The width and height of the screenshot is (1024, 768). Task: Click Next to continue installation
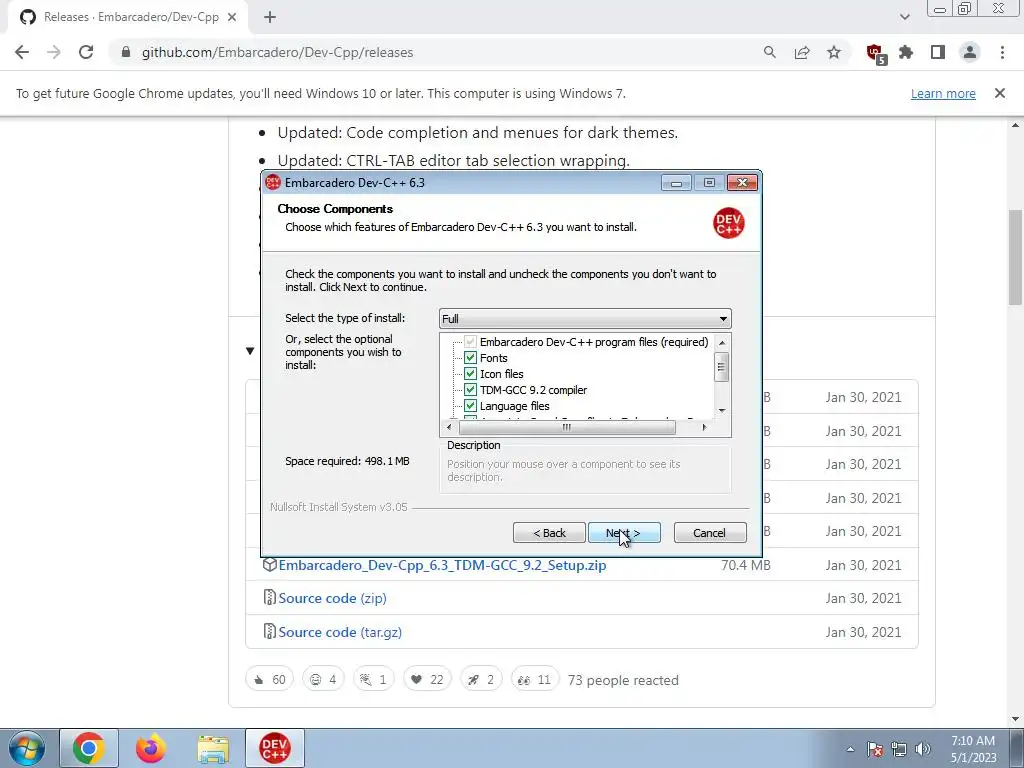[624, 533]
